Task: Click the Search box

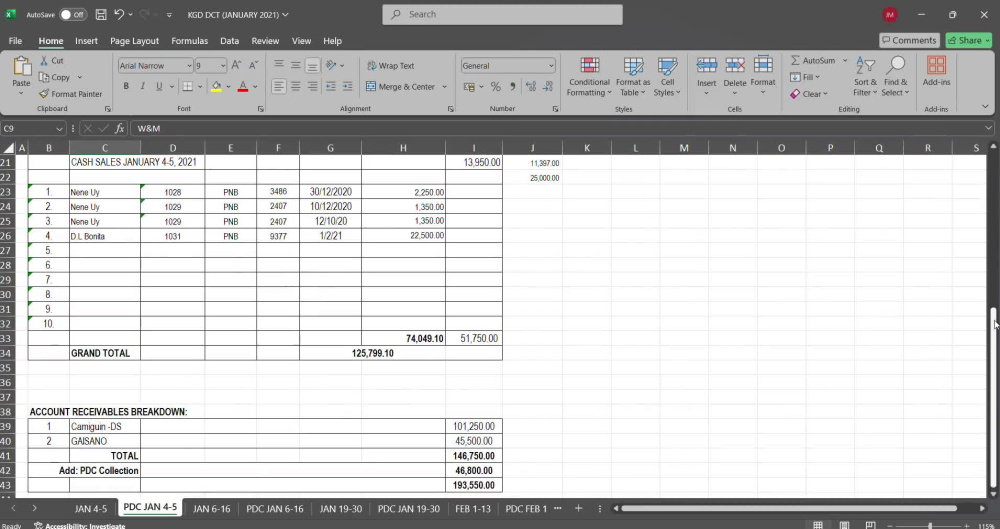Action: point(503,14)
